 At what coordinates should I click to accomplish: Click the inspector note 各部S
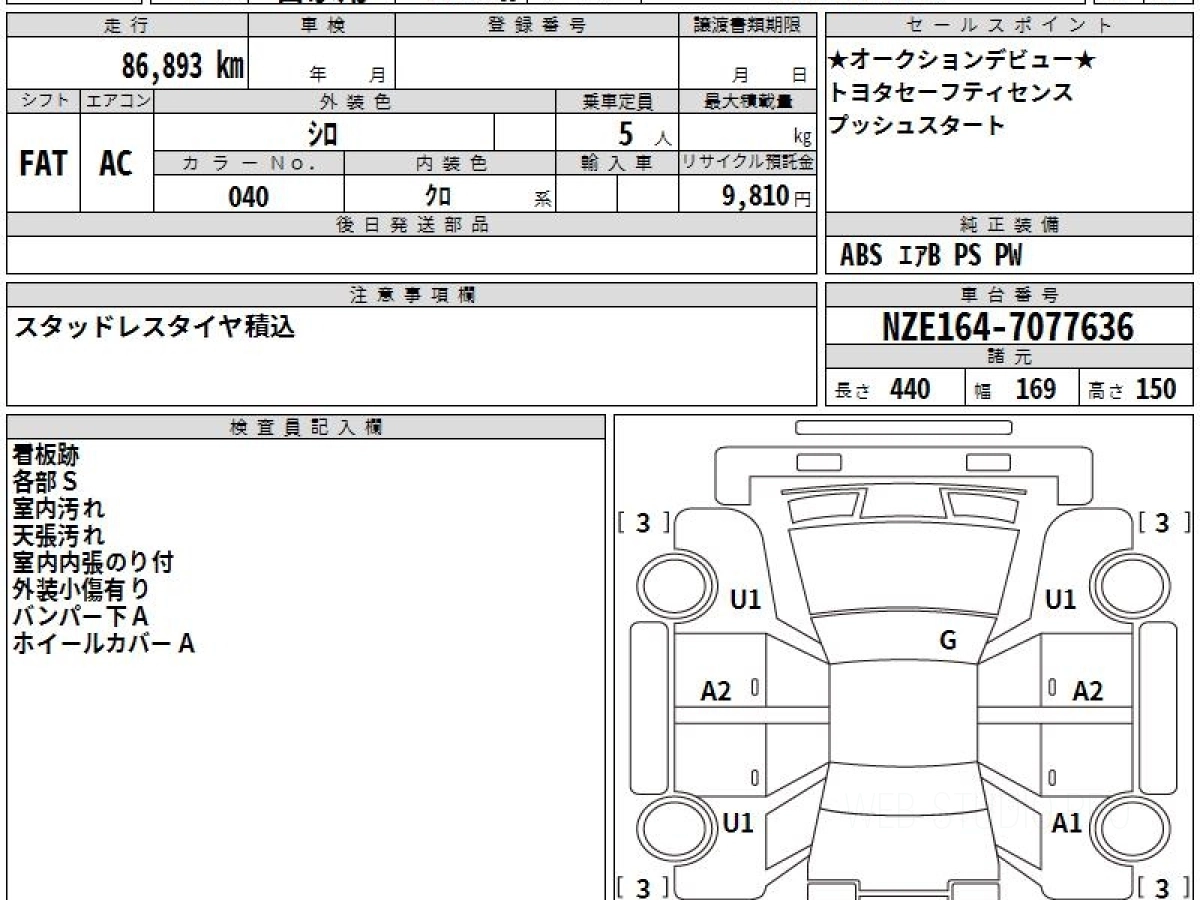tap(45, 482)
